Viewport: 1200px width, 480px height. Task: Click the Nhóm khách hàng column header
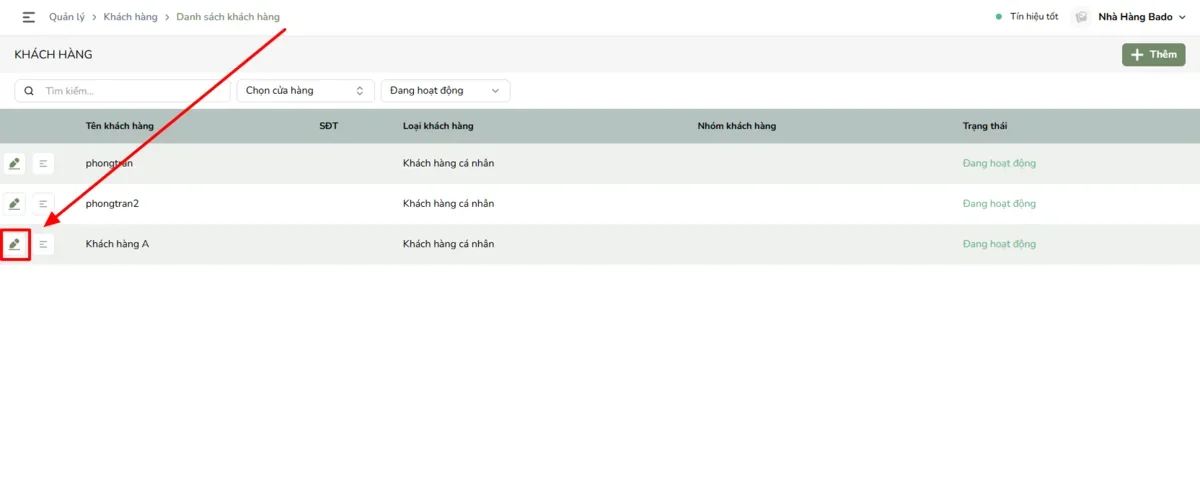point(737,126)
